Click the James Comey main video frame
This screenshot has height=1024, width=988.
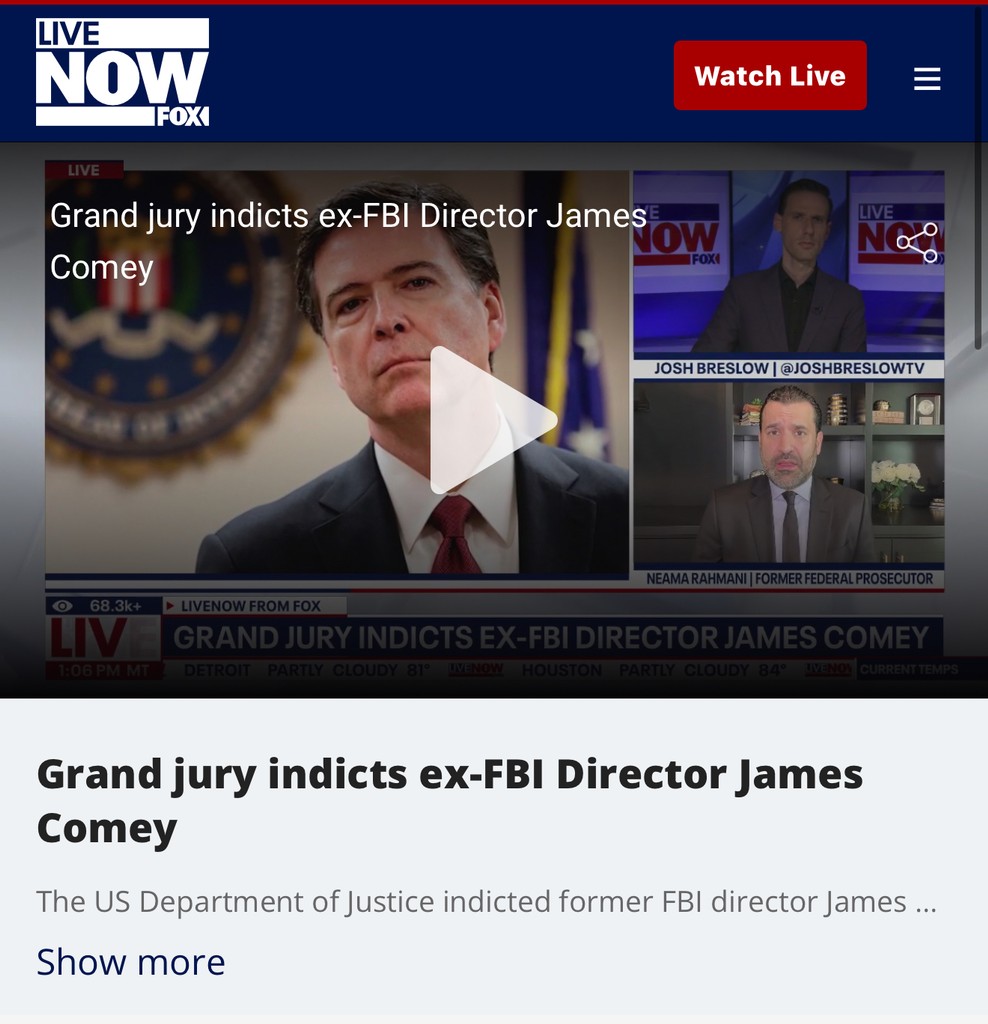tap(337, 372)
